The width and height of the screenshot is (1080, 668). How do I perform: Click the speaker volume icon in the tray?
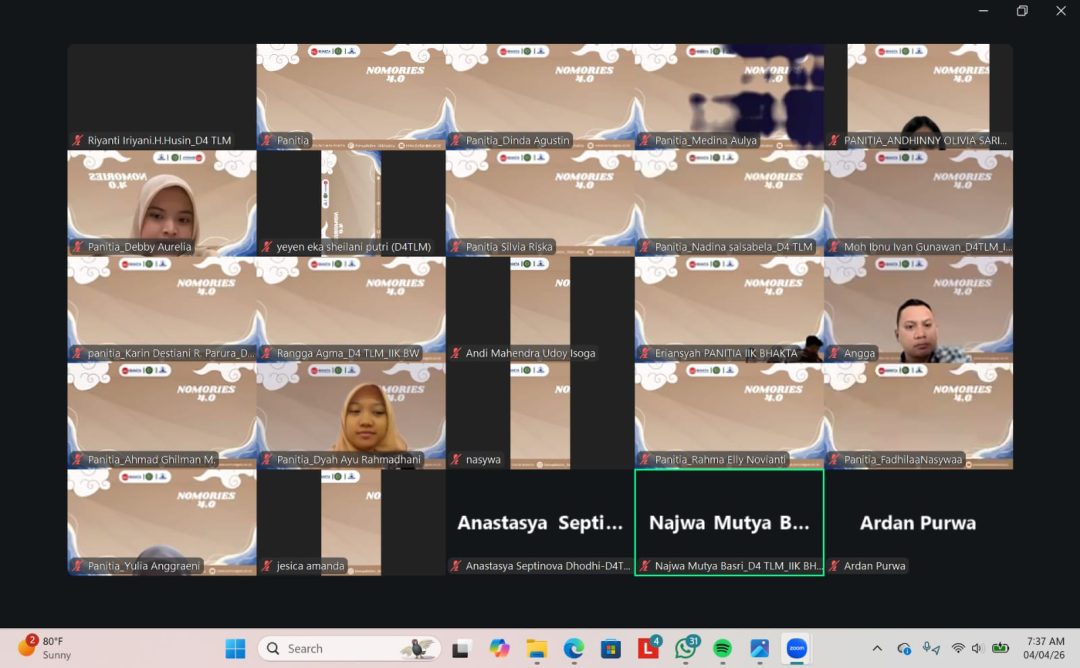click(977, 648)
